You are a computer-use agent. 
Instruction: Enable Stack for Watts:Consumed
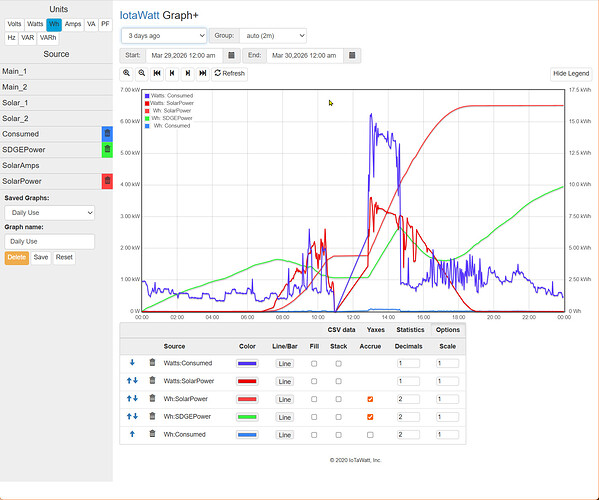338,364
